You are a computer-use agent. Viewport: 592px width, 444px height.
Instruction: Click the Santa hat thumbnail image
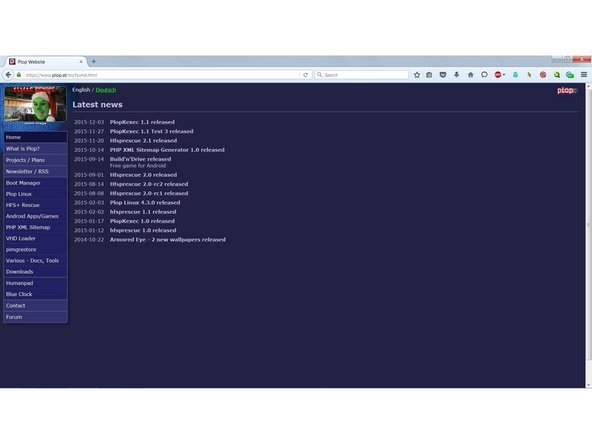click(35, 105)
